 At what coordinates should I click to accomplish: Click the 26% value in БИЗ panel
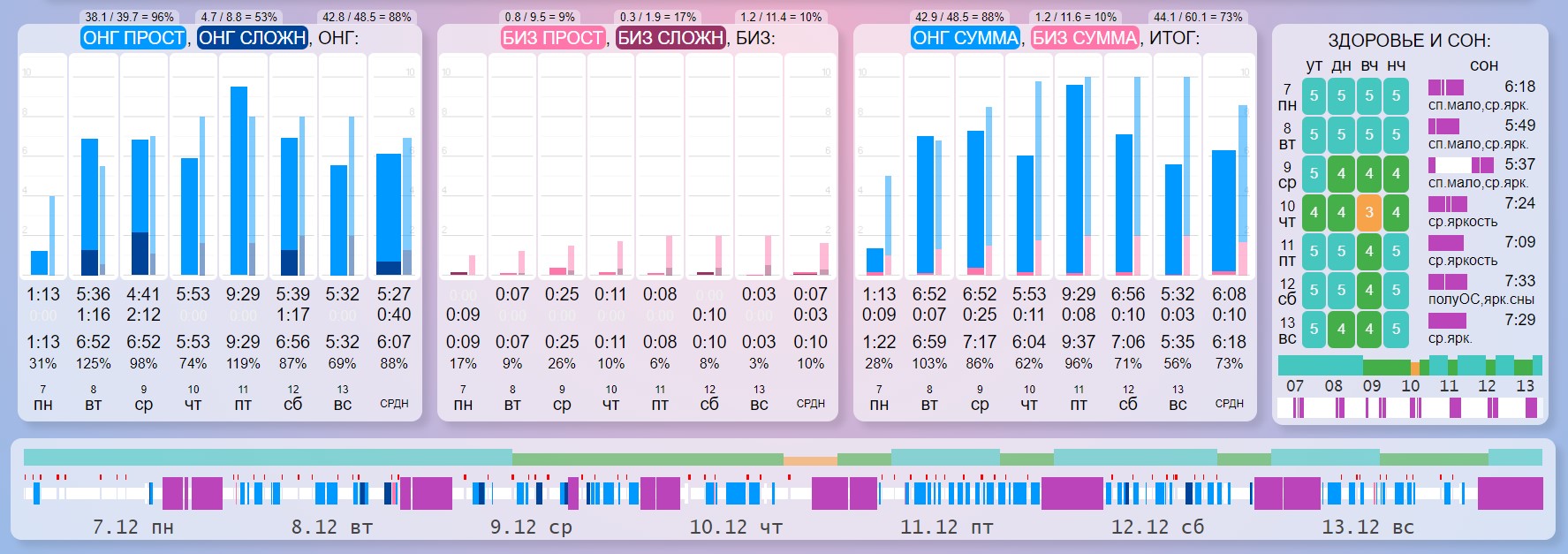[x=562, y=363]
